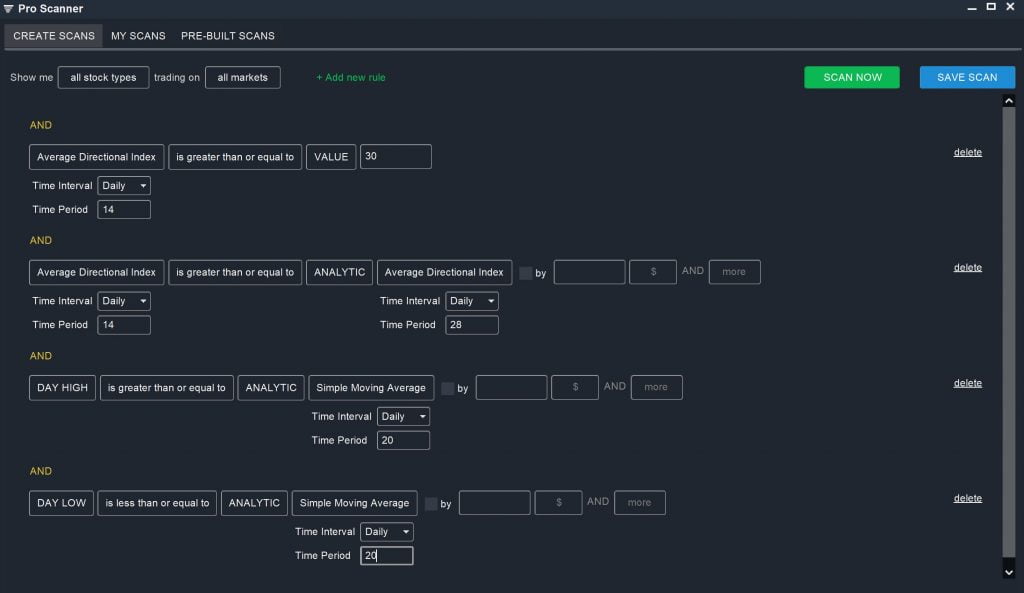This screenshot has height=593, width=1024.
Task: Click scrollbar down arrow
Action: pos(1008,572)
